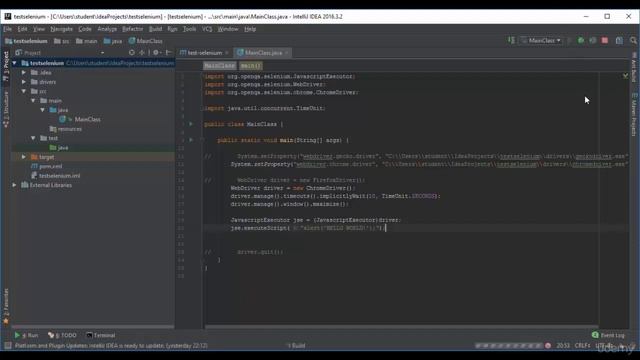Close the test-selenium editor tab
This screenshot has height=360, width=640.
pyautogui.click(x=227, y=53)
